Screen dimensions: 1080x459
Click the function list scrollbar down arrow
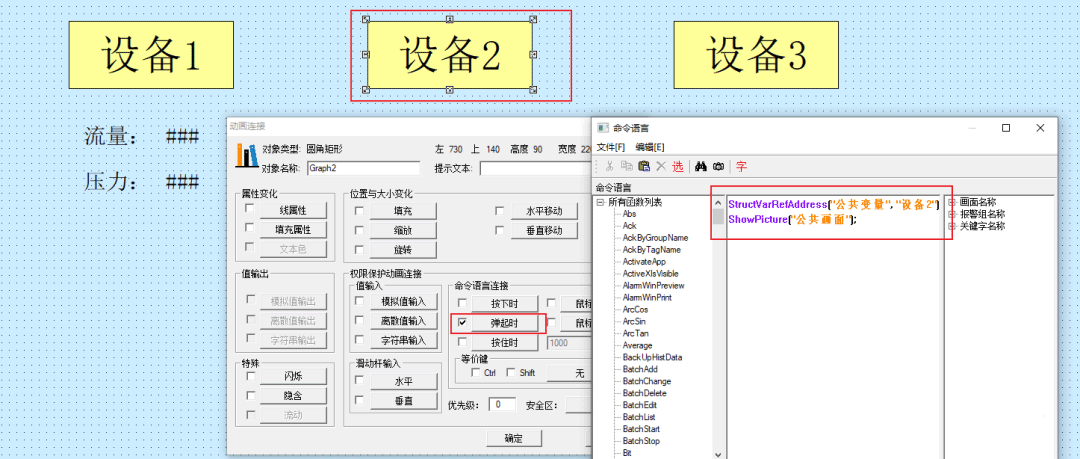tap(718, 453)
